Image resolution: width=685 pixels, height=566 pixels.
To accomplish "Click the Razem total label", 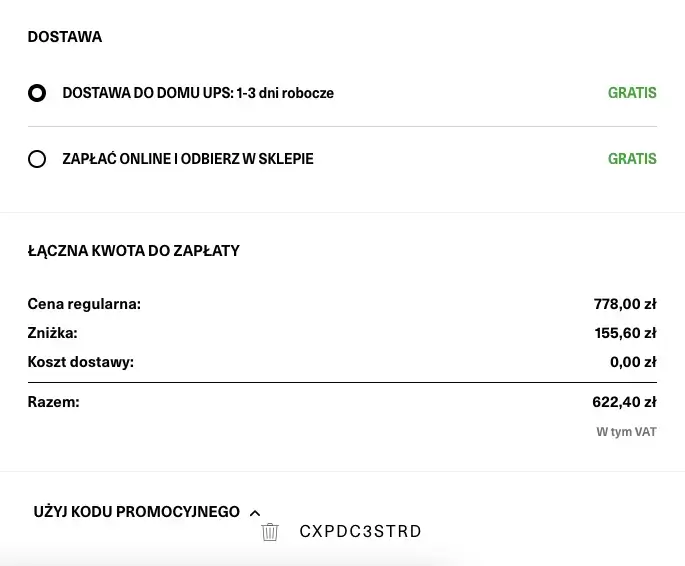I will [53, 402].
